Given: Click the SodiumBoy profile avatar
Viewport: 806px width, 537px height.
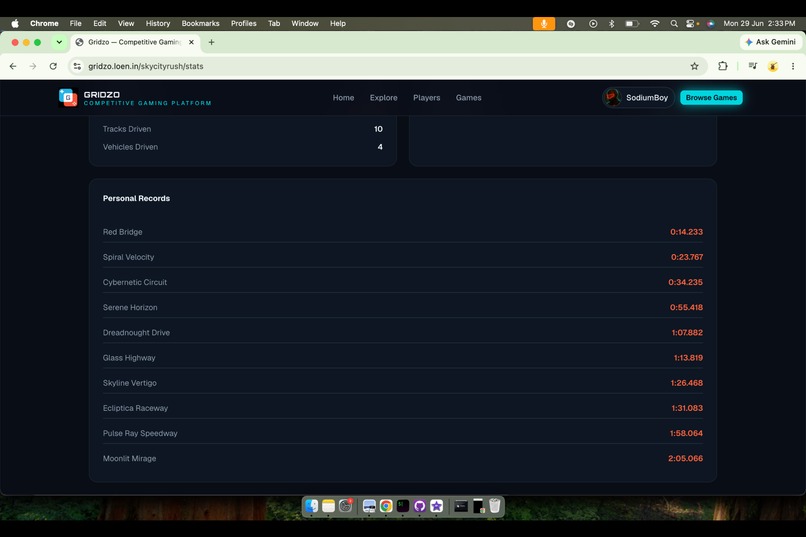Looking at the screenshot, I should [x=612, y=97].
